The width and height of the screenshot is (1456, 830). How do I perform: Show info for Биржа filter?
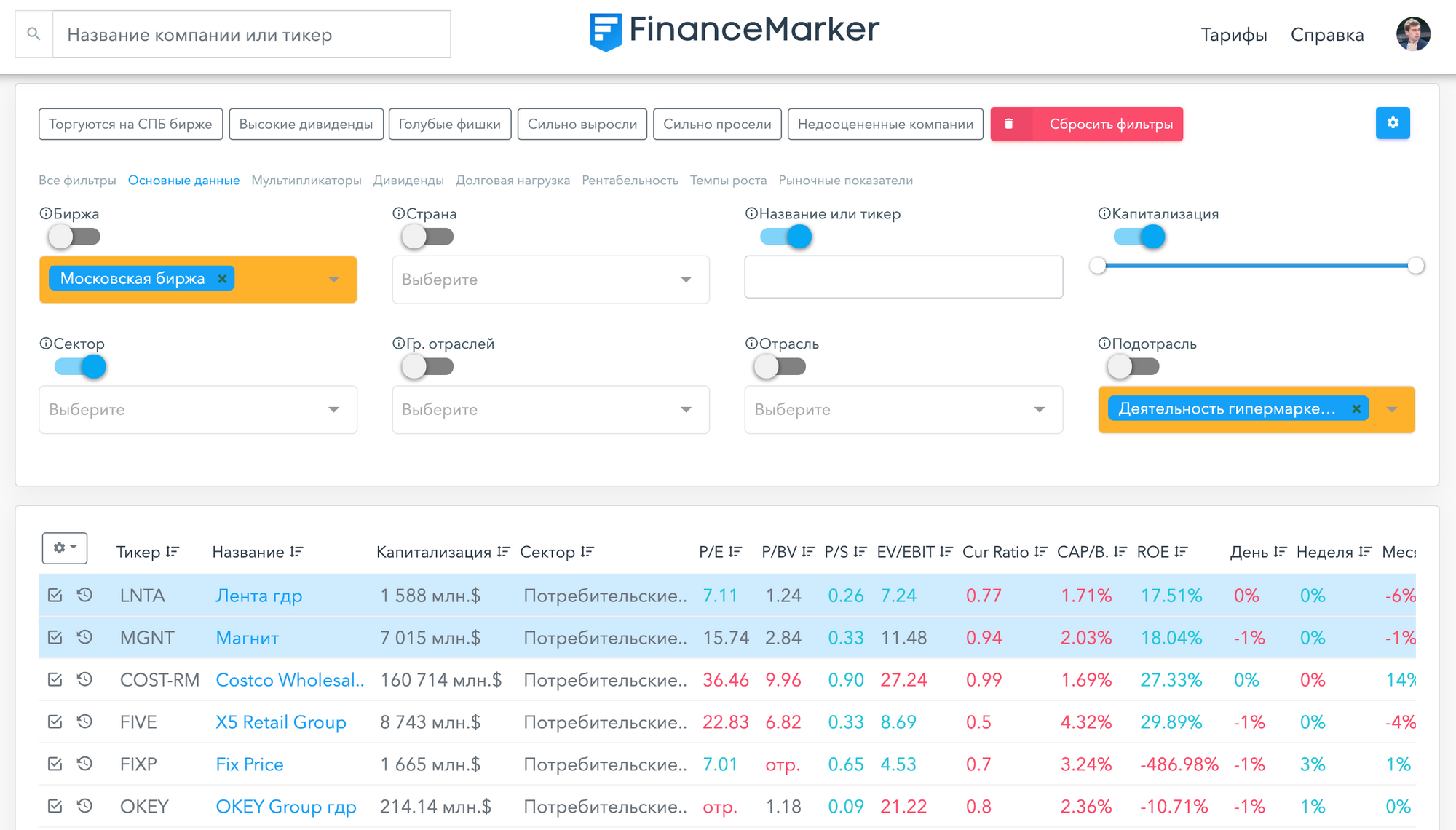(x=45, y=213)
